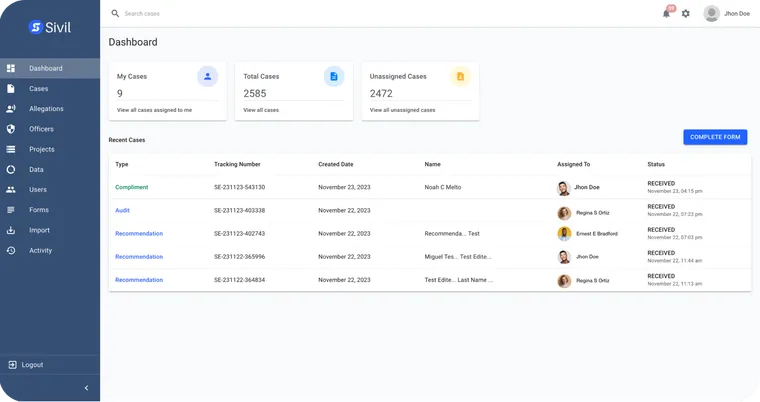Click the Assigned To column header

[573, 164]
